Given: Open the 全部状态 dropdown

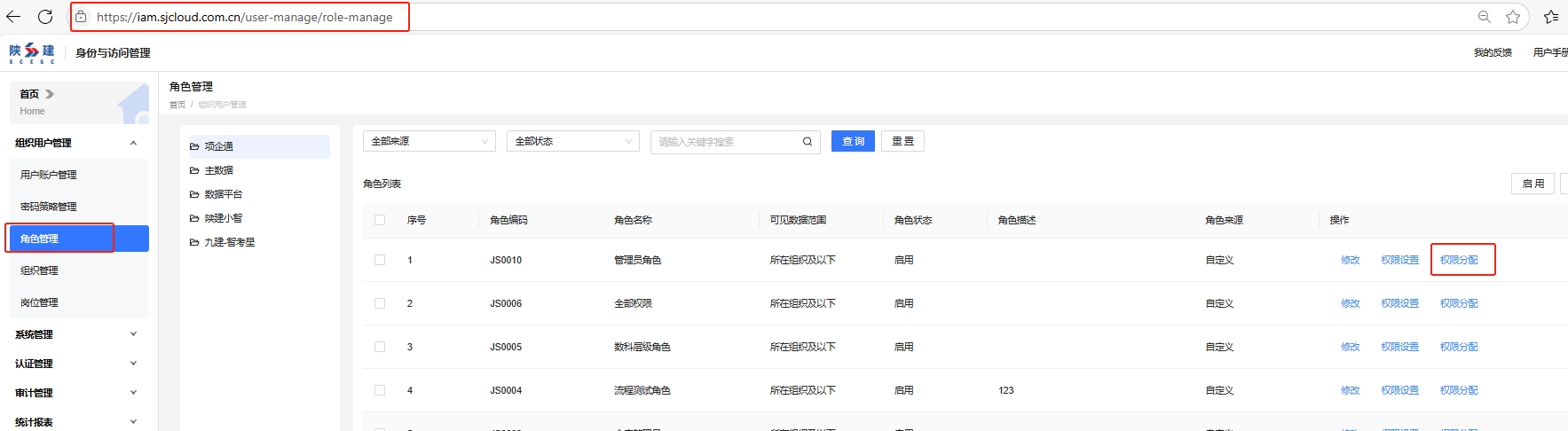Looking at the screenshot, I should 572,142.
